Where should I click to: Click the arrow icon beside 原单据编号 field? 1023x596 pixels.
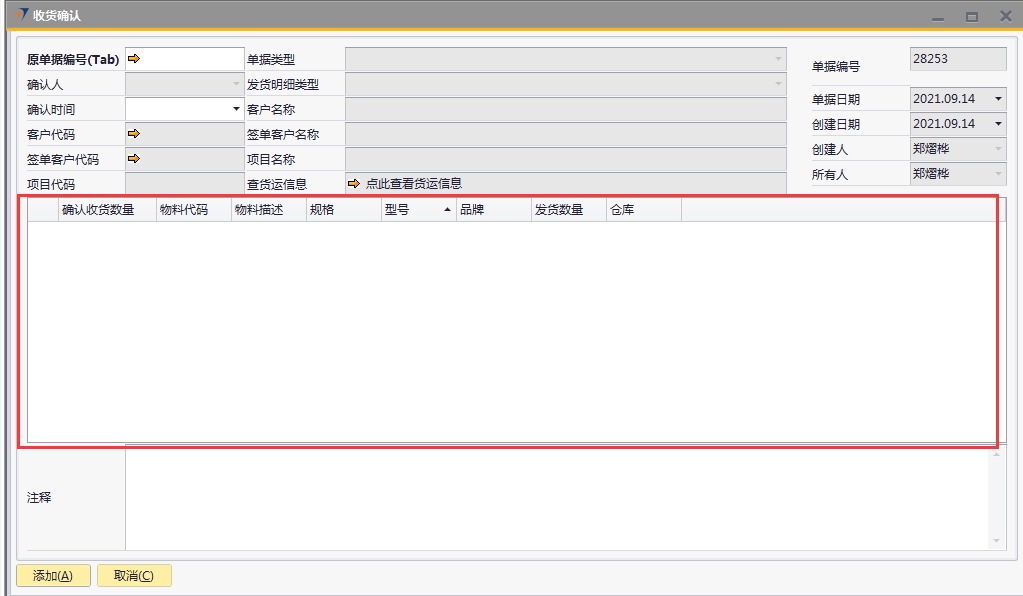pos(134,59)
